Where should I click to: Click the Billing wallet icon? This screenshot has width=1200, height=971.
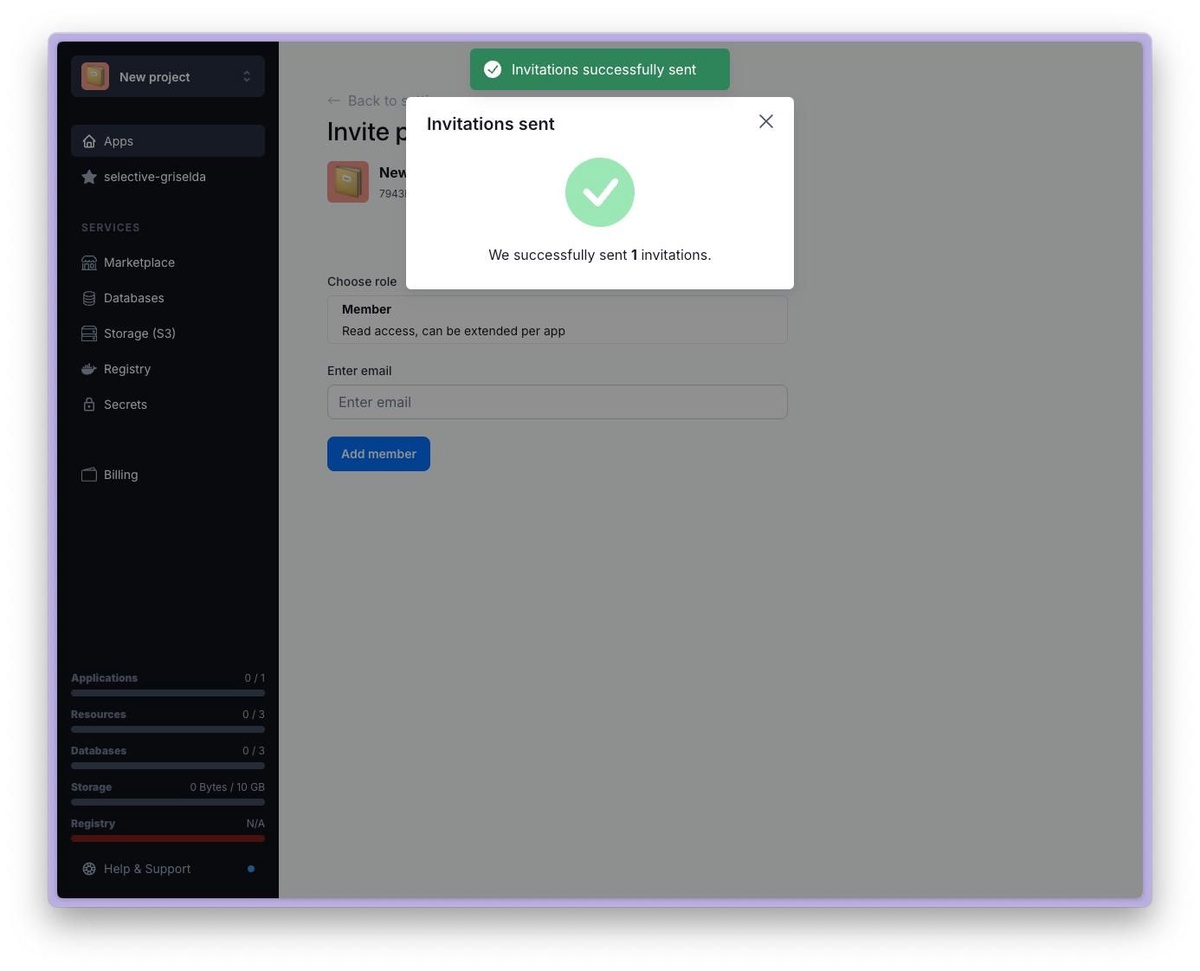tap(89, 475)
